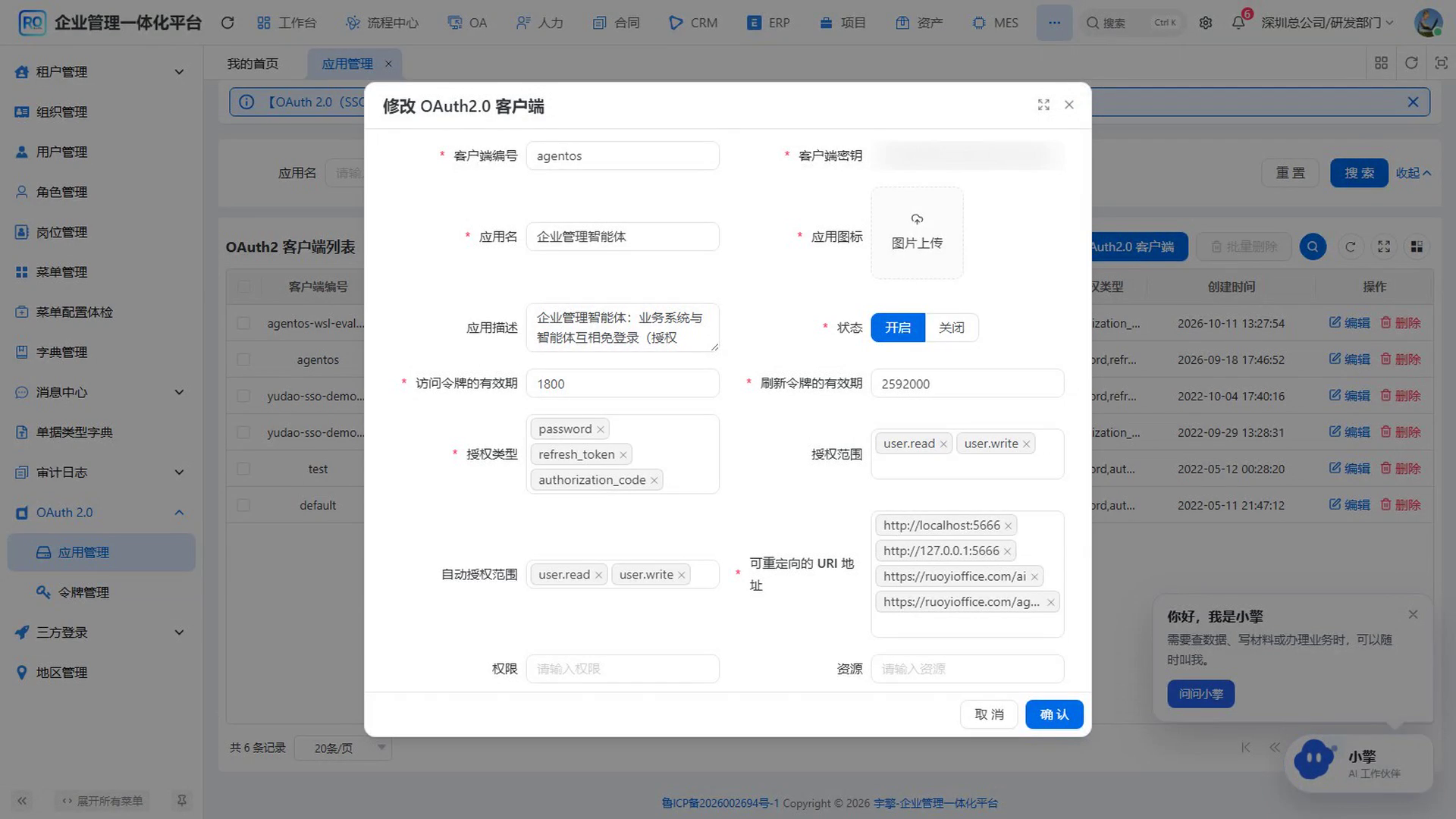The width and height of the screenshot is (1456, 819).
Task: Toggle the select-all checkbox in table header
Action: 243,287
